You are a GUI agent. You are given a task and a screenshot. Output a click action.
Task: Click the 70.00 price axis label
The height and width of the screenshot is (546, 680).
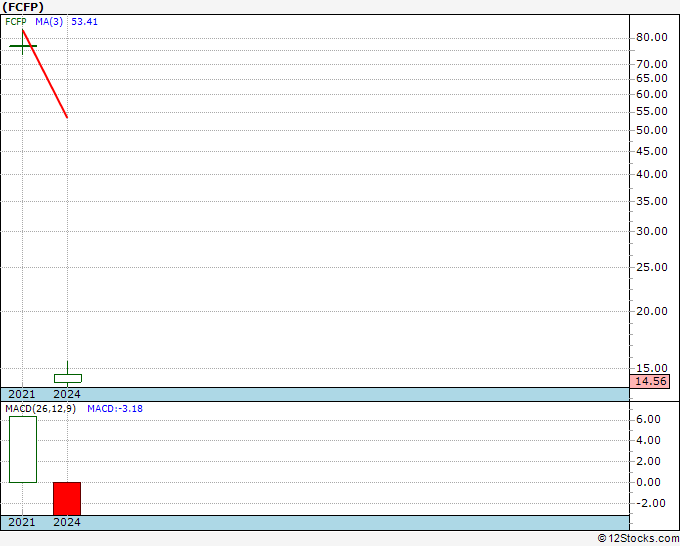(652, 65)
